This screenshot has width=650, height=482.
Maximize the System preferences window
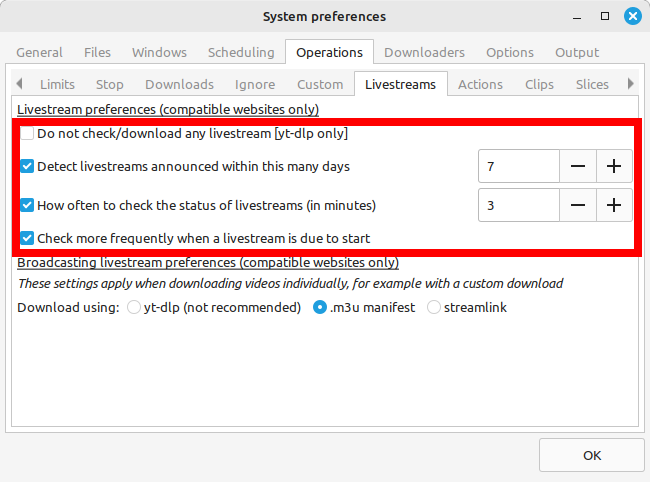[605, 16]
